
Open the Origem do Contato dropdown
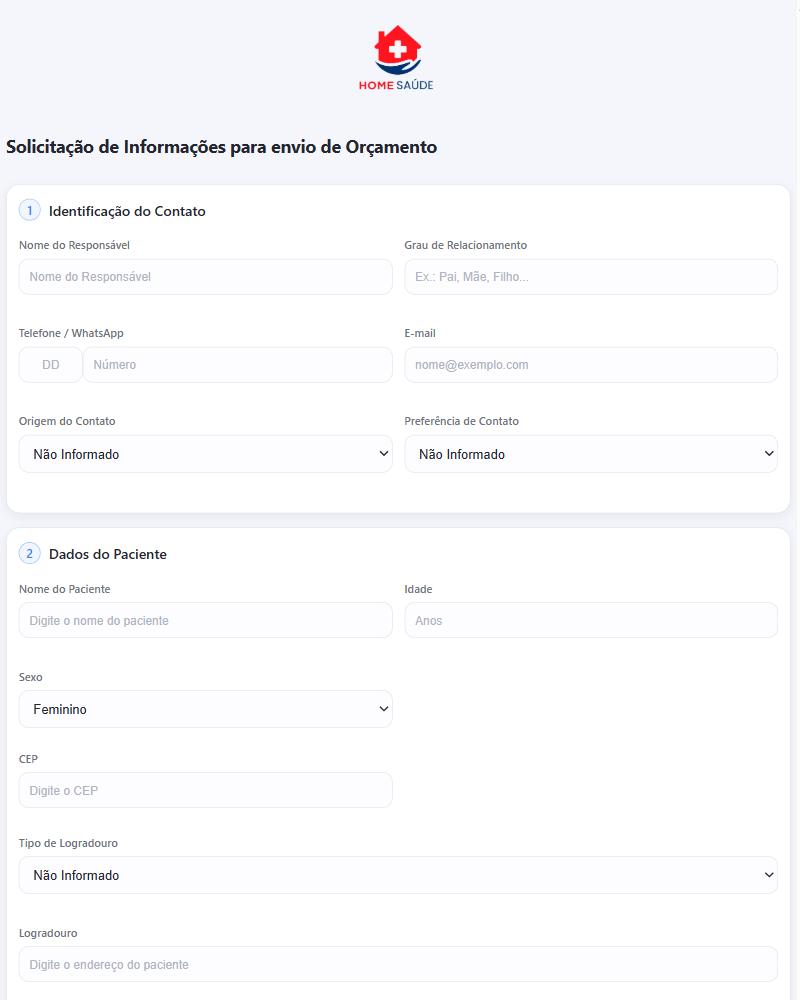click(205, 454)
